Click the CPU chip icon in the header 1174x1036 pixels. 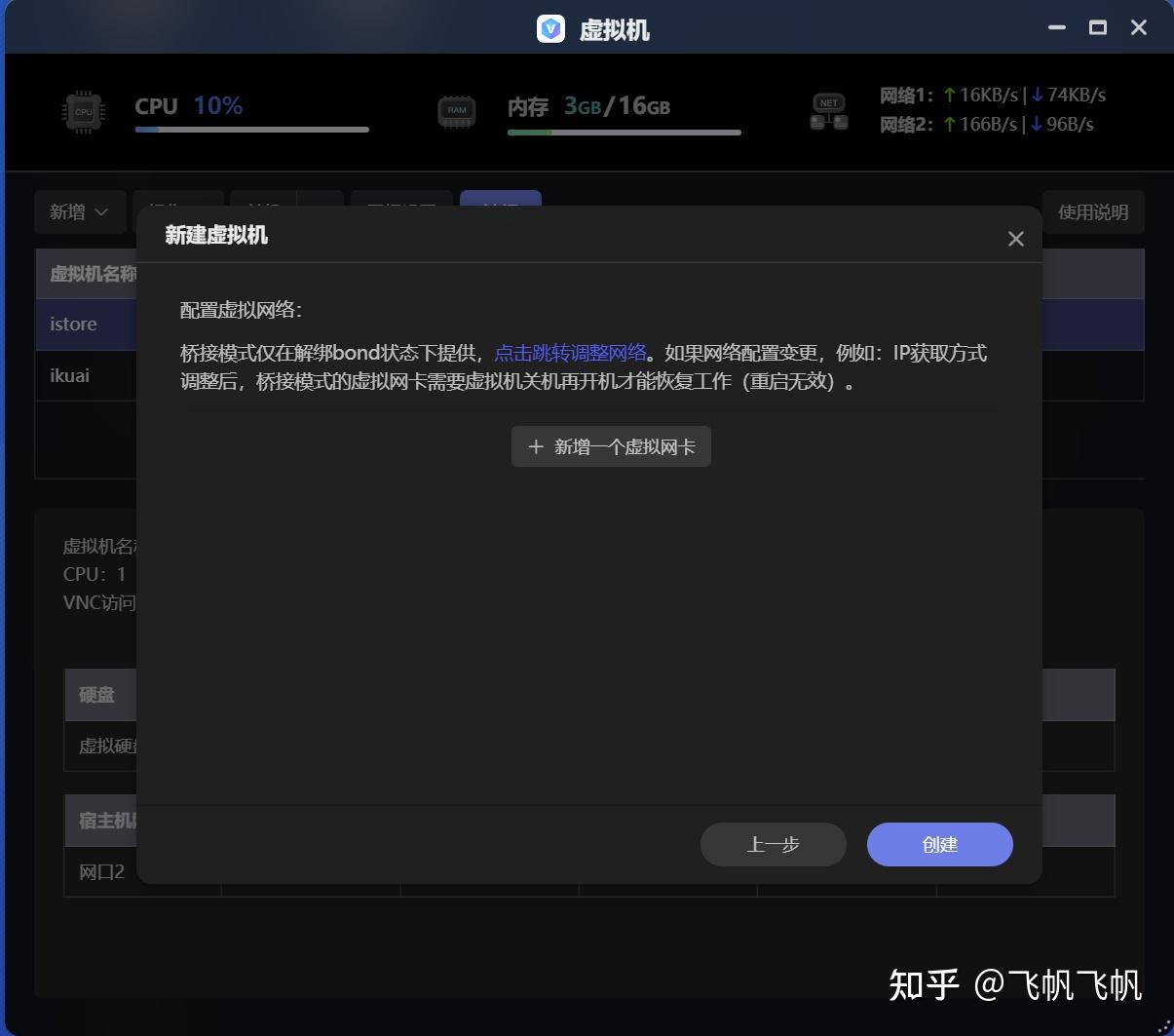coord(83,110)
